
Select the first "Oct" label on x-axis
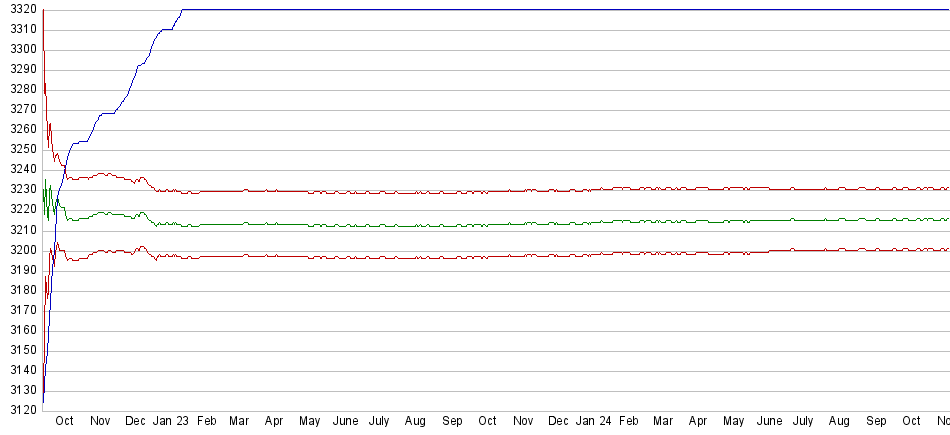point(64,422)
